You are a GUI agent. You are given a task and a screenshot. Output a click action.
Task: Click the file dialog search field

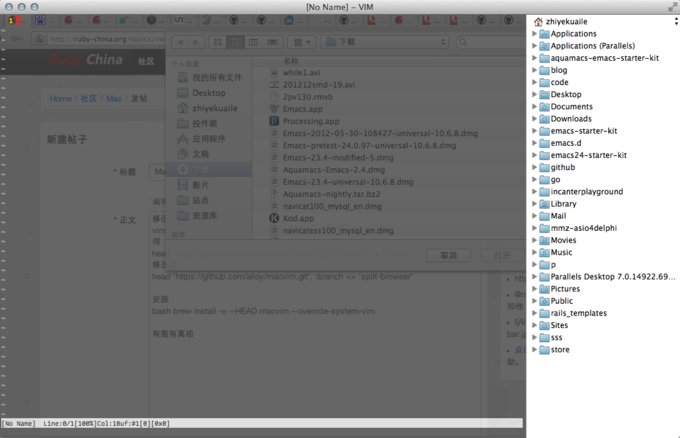coord(492,42)
